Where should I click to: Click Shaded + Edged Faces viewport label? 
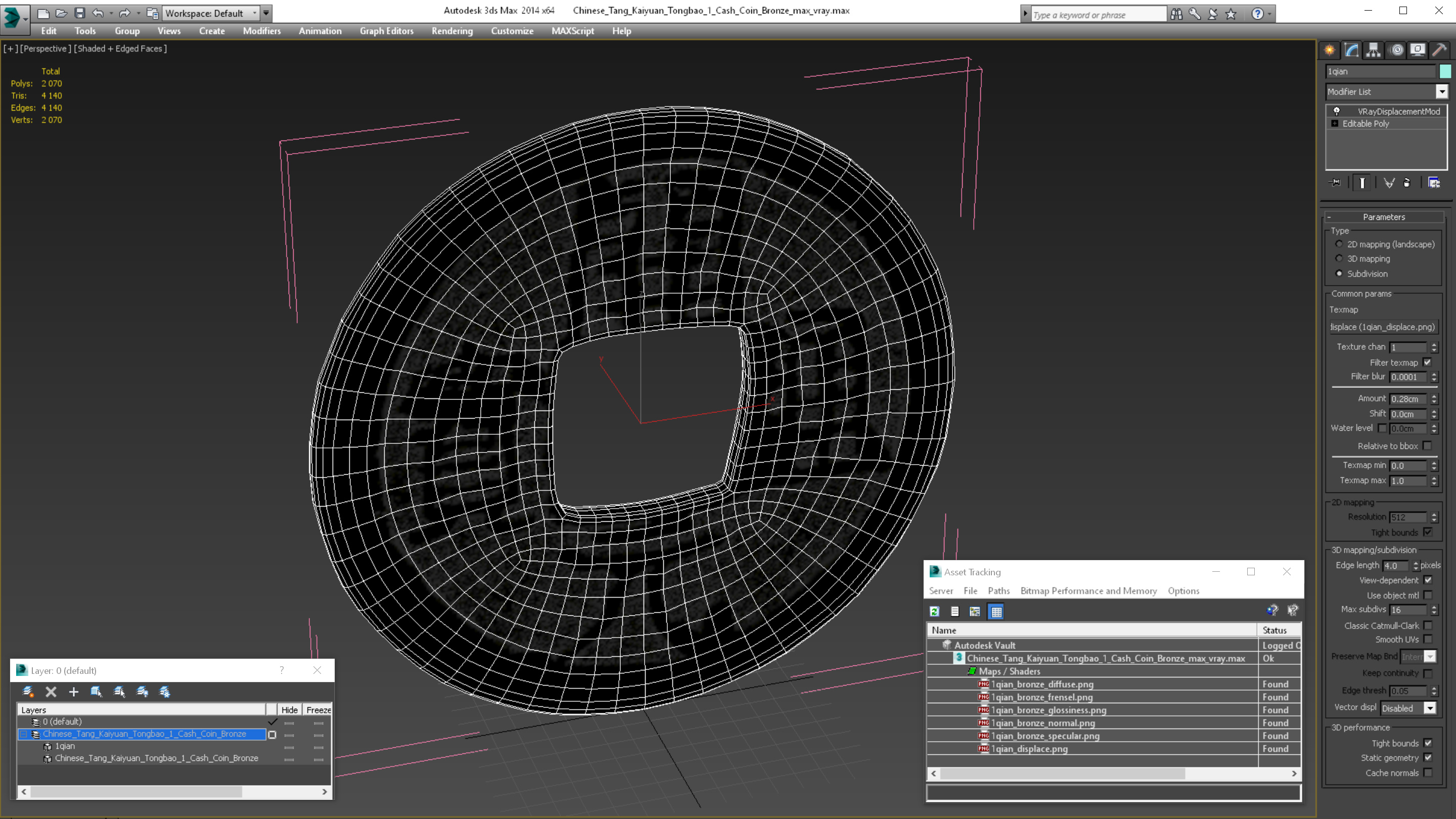click(120, 49)
